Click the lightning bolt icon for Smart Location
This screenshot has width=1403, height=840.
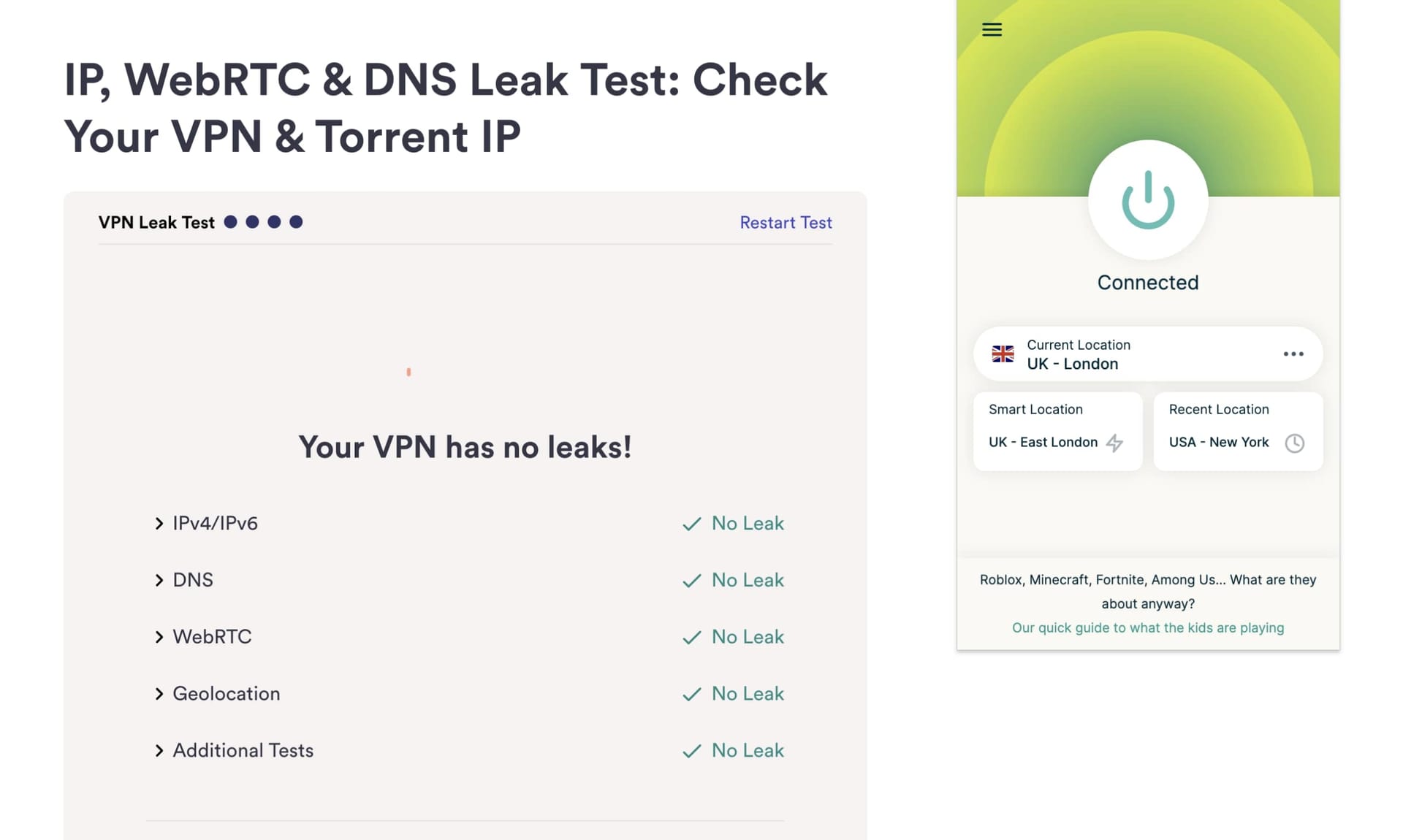tap(1117, 443)
